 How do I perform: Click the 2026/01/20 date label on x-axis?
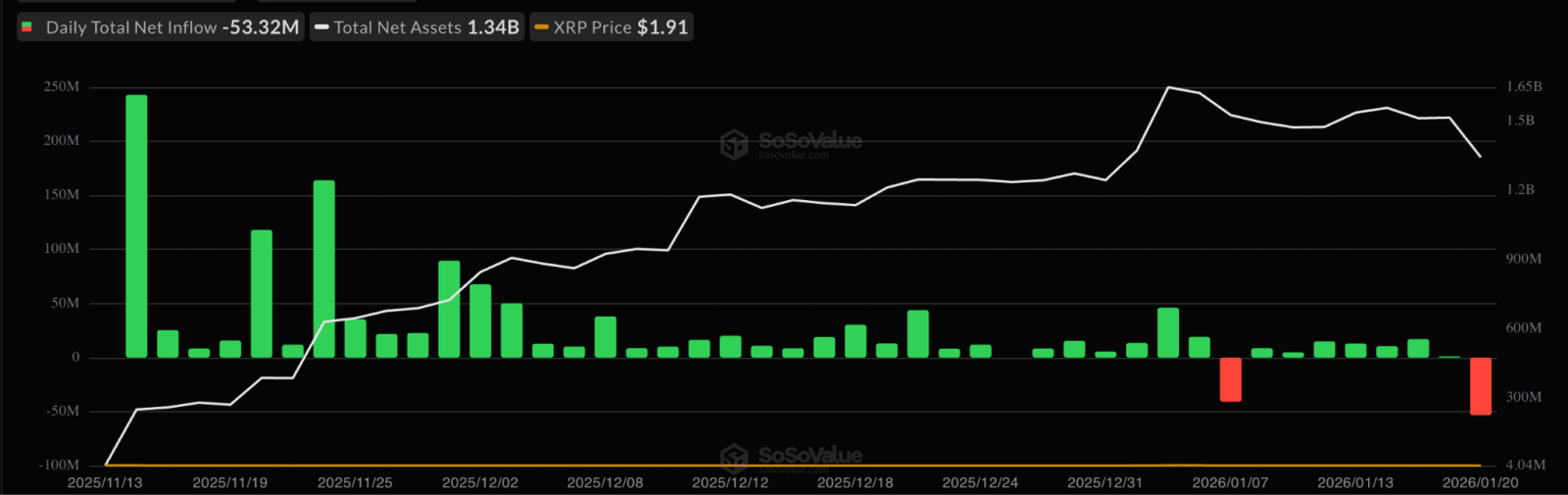[1480, 482]
